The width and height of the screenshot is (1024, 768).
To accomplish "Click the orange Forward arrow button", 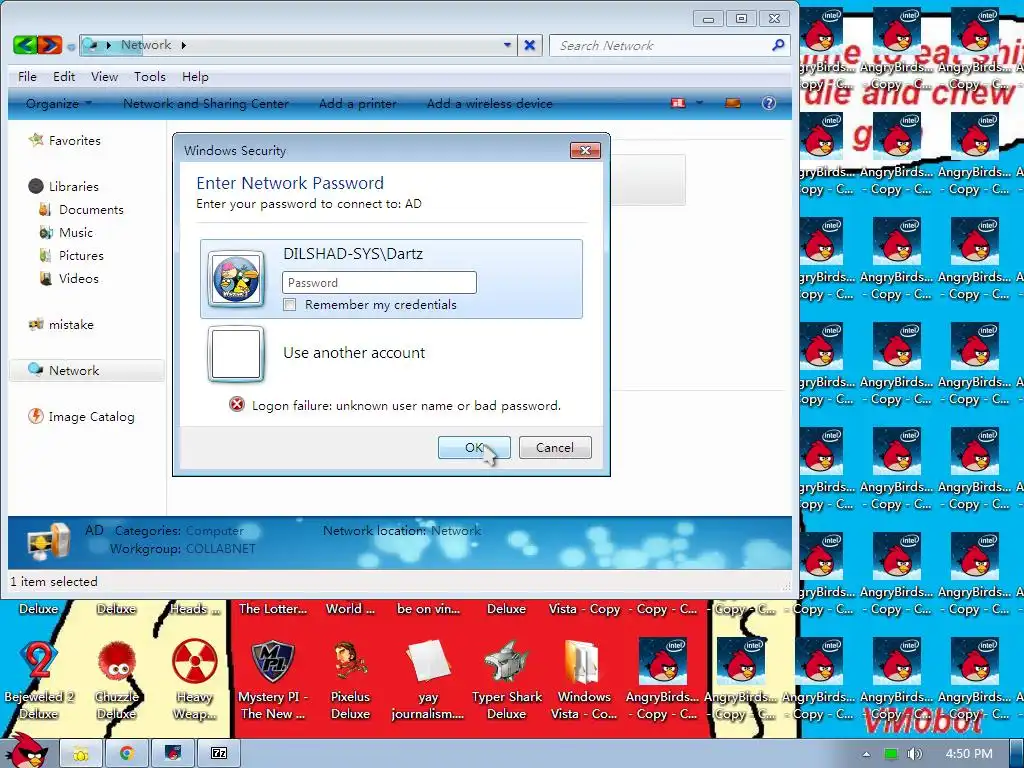I will coord(50,45).
